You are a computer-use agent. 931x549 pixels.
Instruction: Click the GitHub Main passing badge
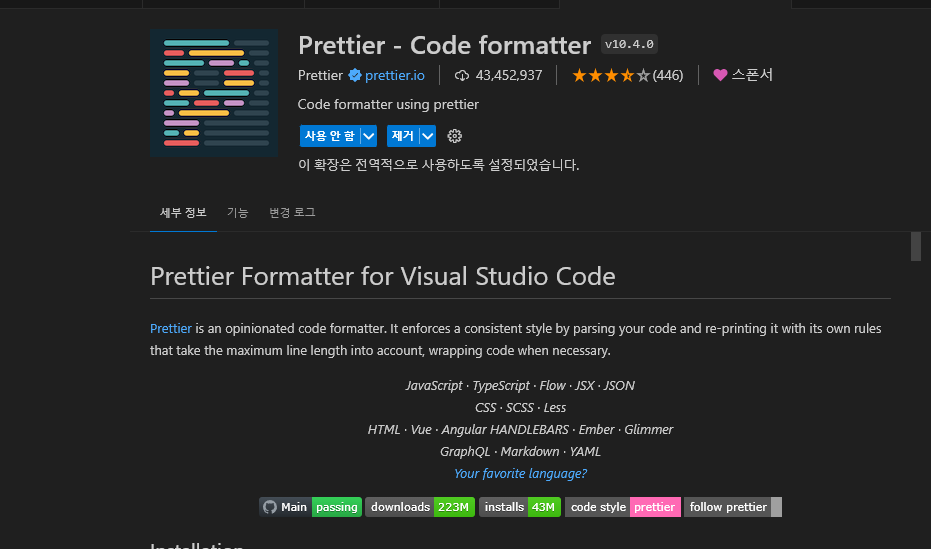click(x=311, y=507)
